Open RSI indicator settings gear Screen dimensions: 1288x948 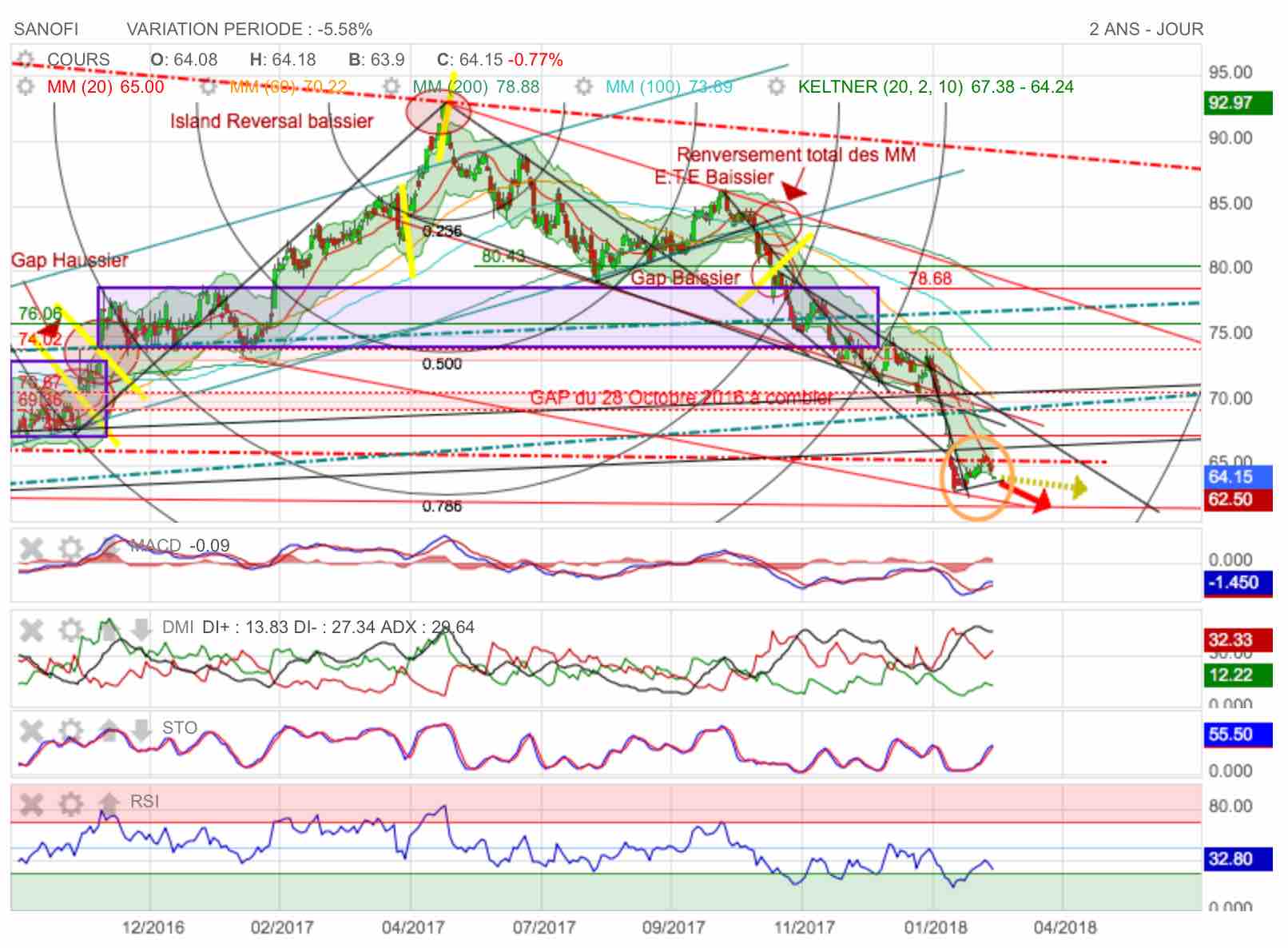[71, 803]
